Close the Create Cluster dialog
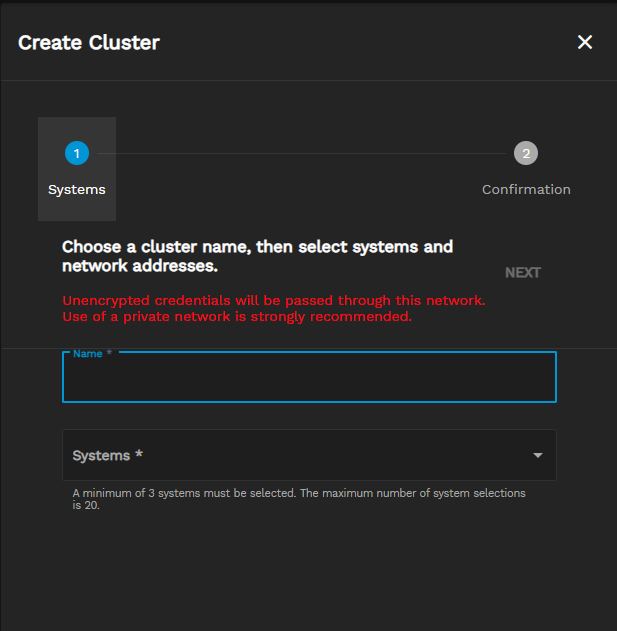The height and width of the screenshot is (631, 617). click(585, 42)
